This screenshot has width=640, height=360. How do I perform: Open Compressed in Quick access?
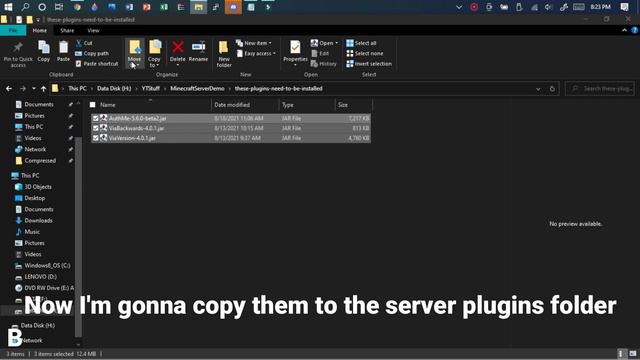(40, 160)
